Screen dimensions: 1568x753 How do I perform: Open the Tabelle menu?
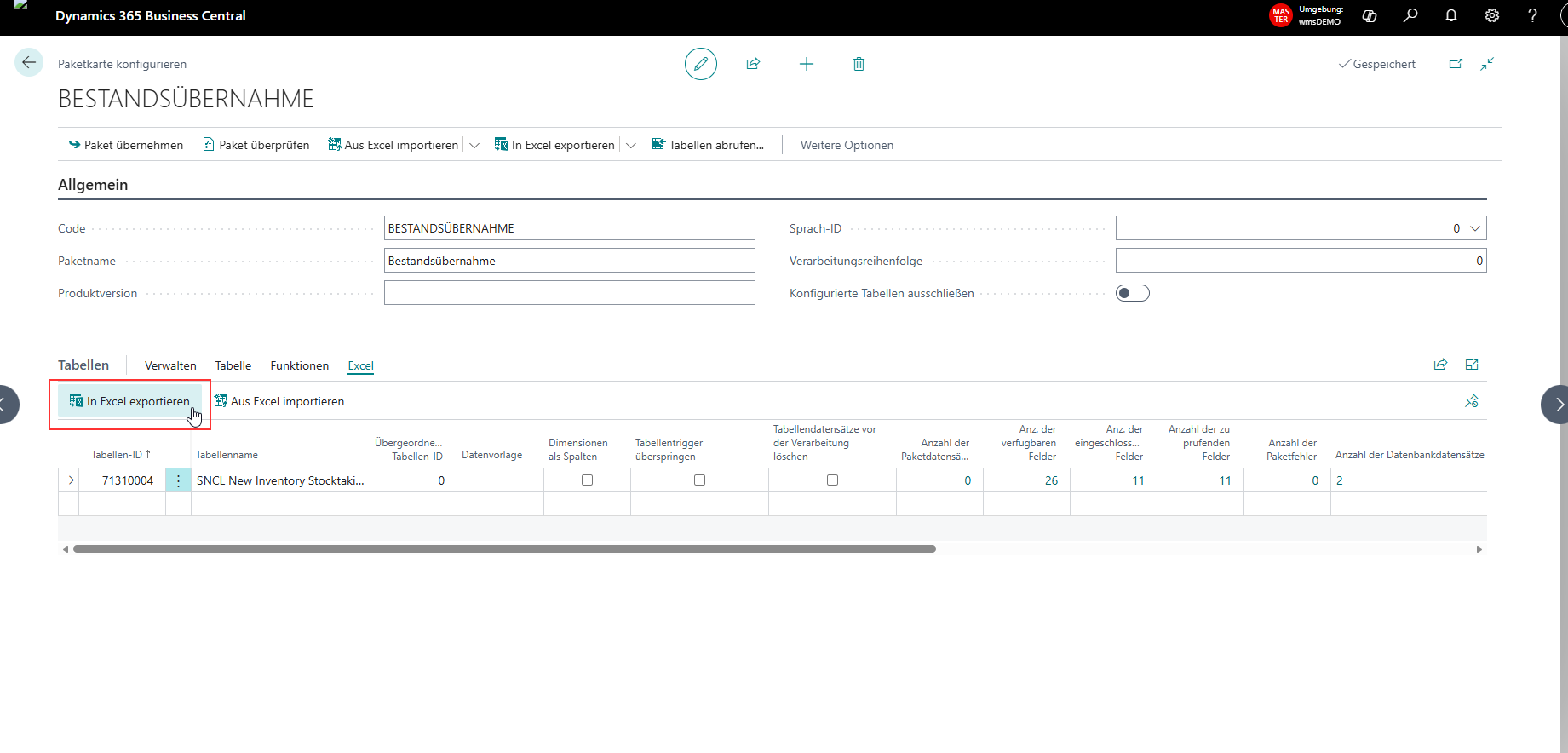[x=233, y=365]
